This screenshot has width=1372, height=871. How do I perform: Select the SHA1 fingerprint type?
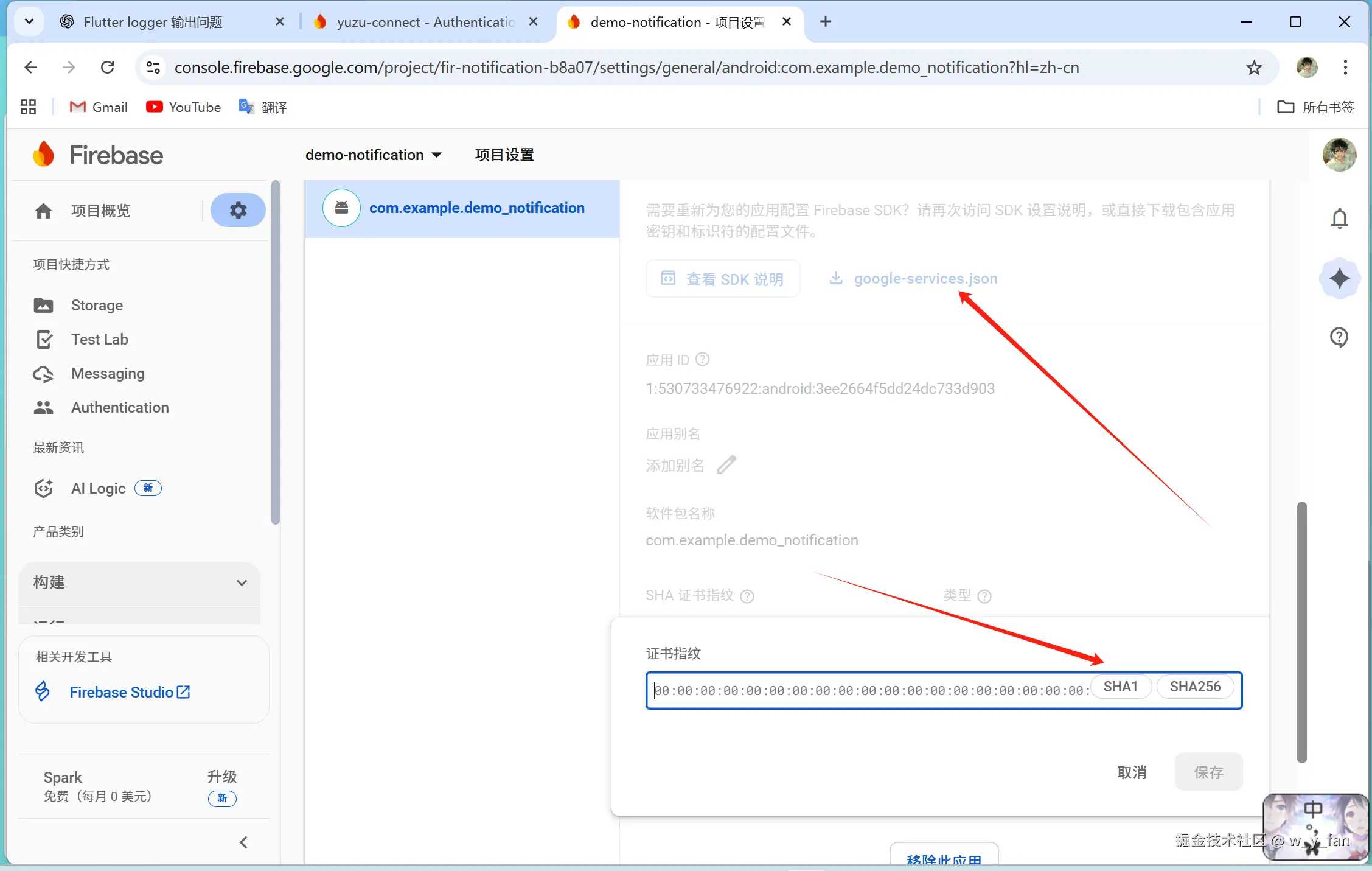(x=1120, y=687)
